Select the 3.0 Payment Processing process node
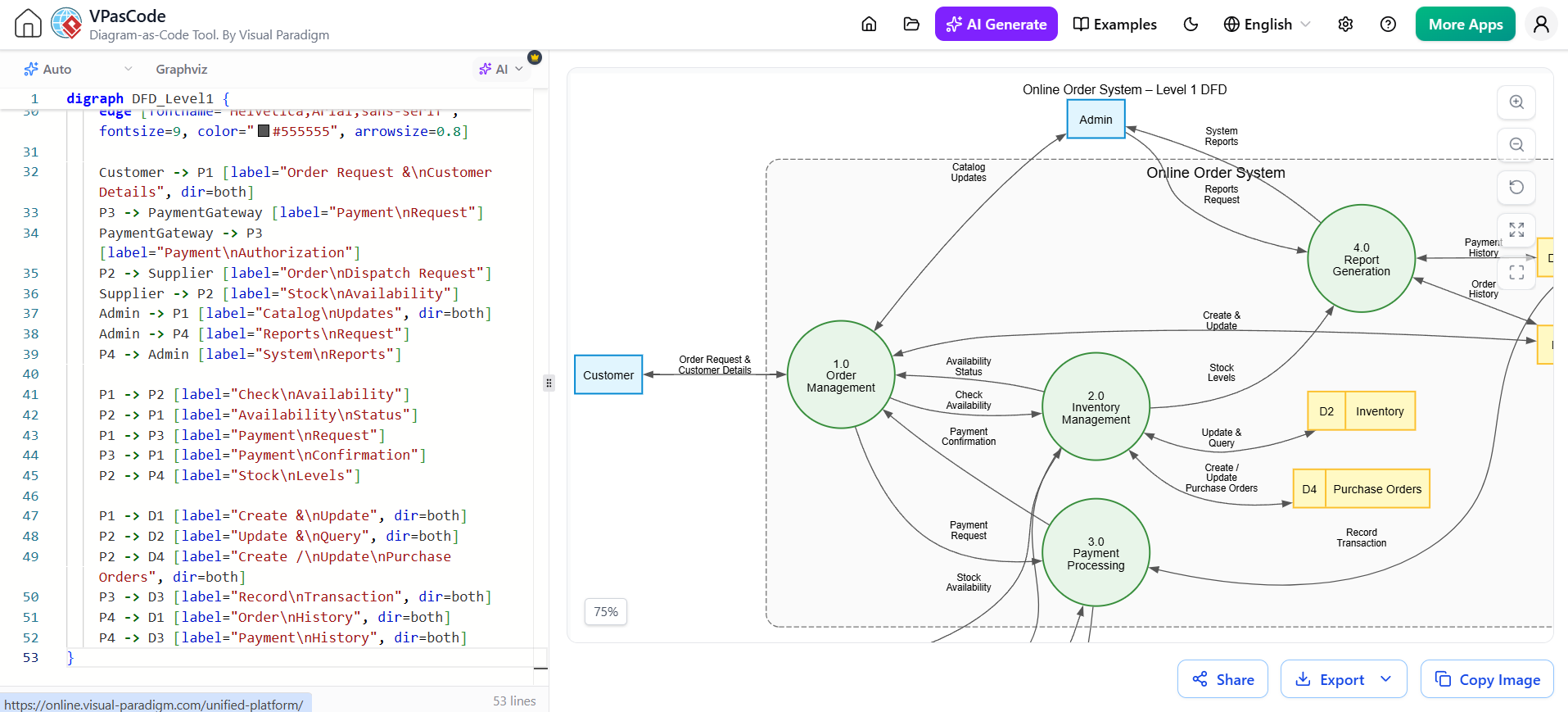This screenshot has height=712, width=1568. click(x=1096, y=553)
